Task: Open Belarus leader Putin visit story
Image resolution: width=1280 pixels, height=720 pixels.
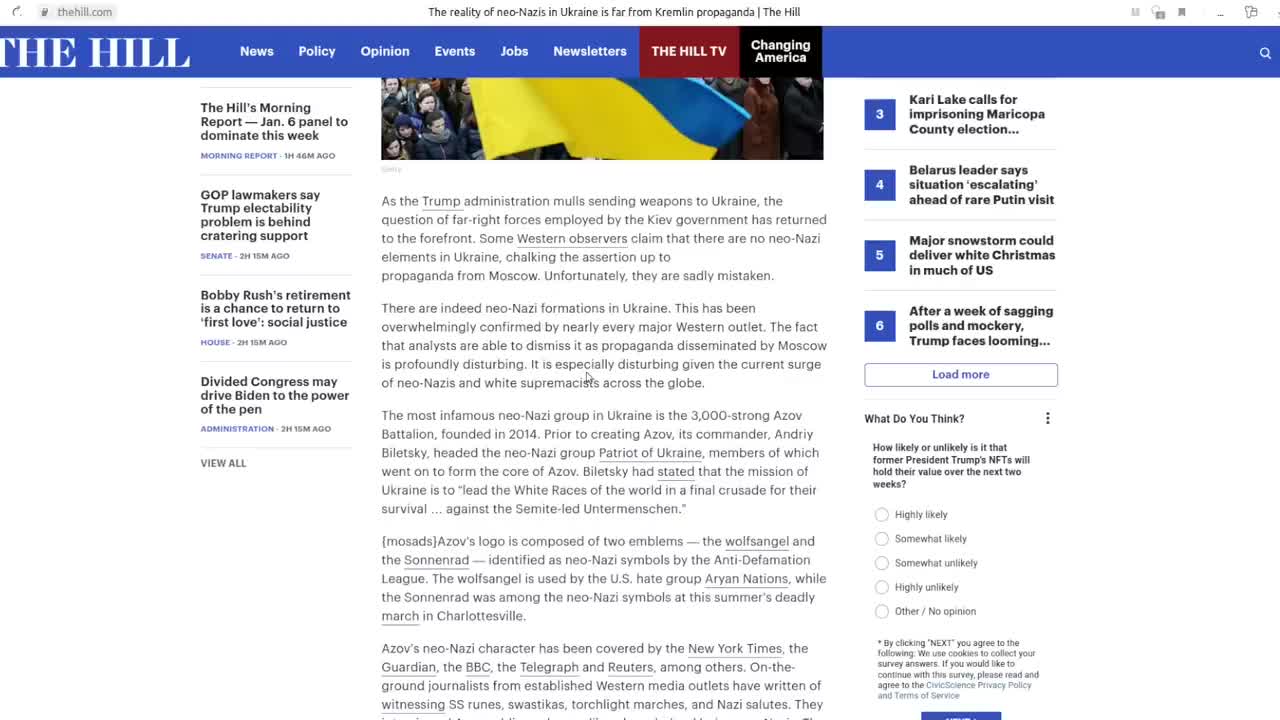Action: 981,185
